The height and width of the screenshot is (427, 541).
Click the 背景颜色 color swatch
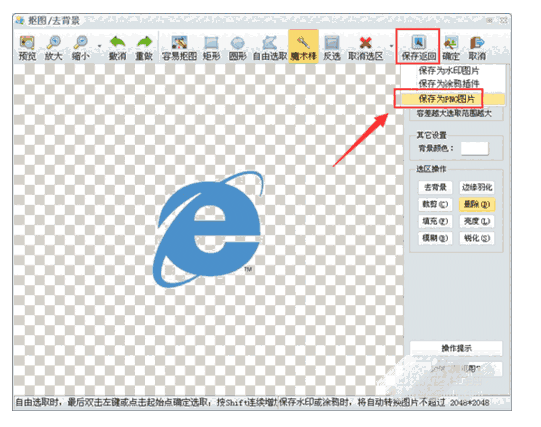[475, 148]
